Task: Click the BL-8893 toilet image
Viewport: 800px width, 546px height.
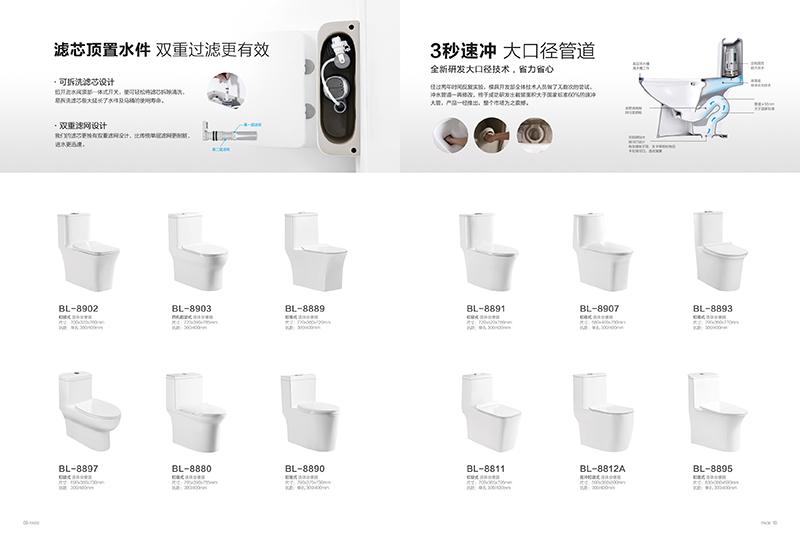Action: 720,251
